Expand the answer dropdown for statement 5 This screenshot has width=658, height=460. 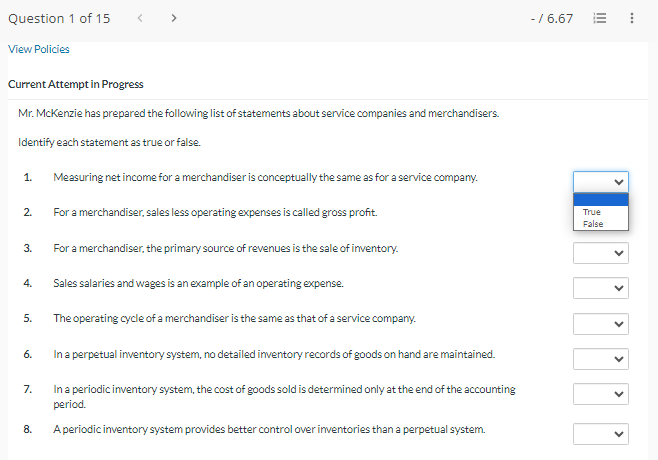coord(601,324)
